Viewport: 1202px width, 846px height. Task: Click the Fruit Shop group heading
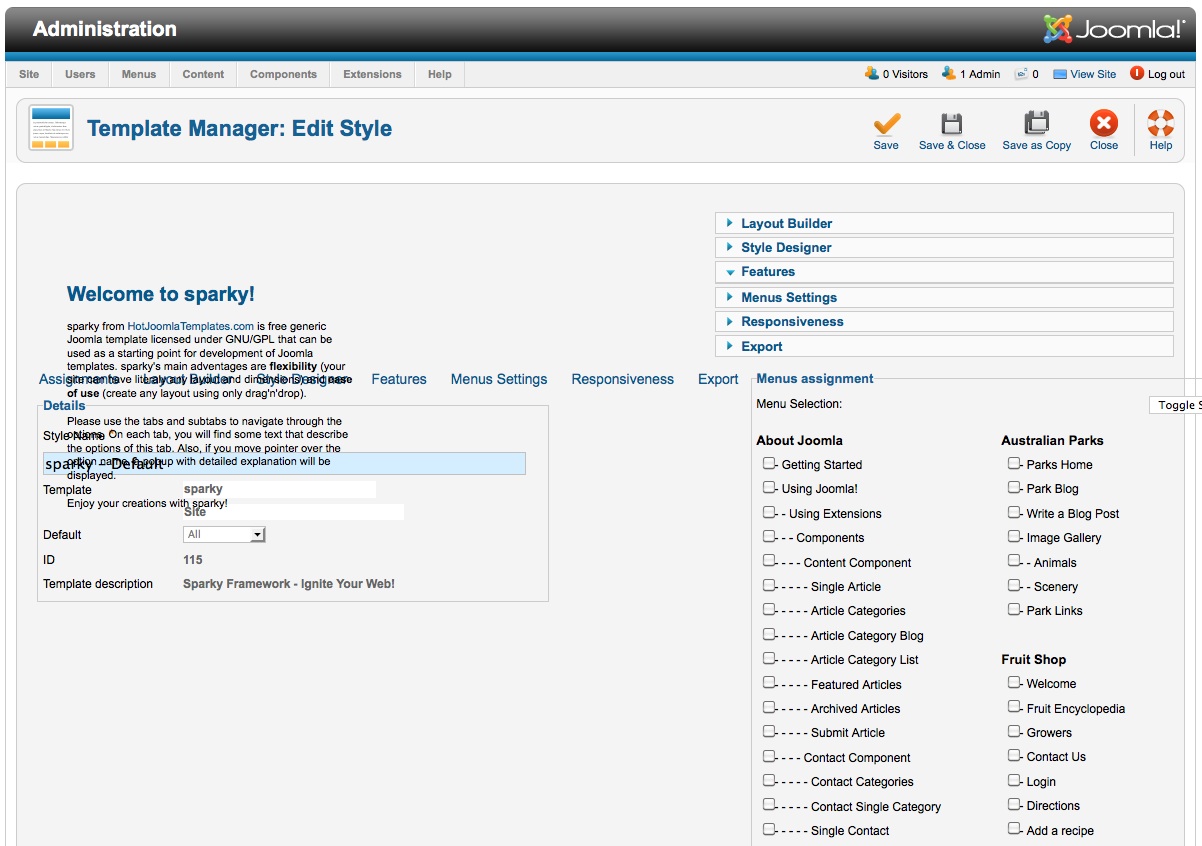[1034, 659]
